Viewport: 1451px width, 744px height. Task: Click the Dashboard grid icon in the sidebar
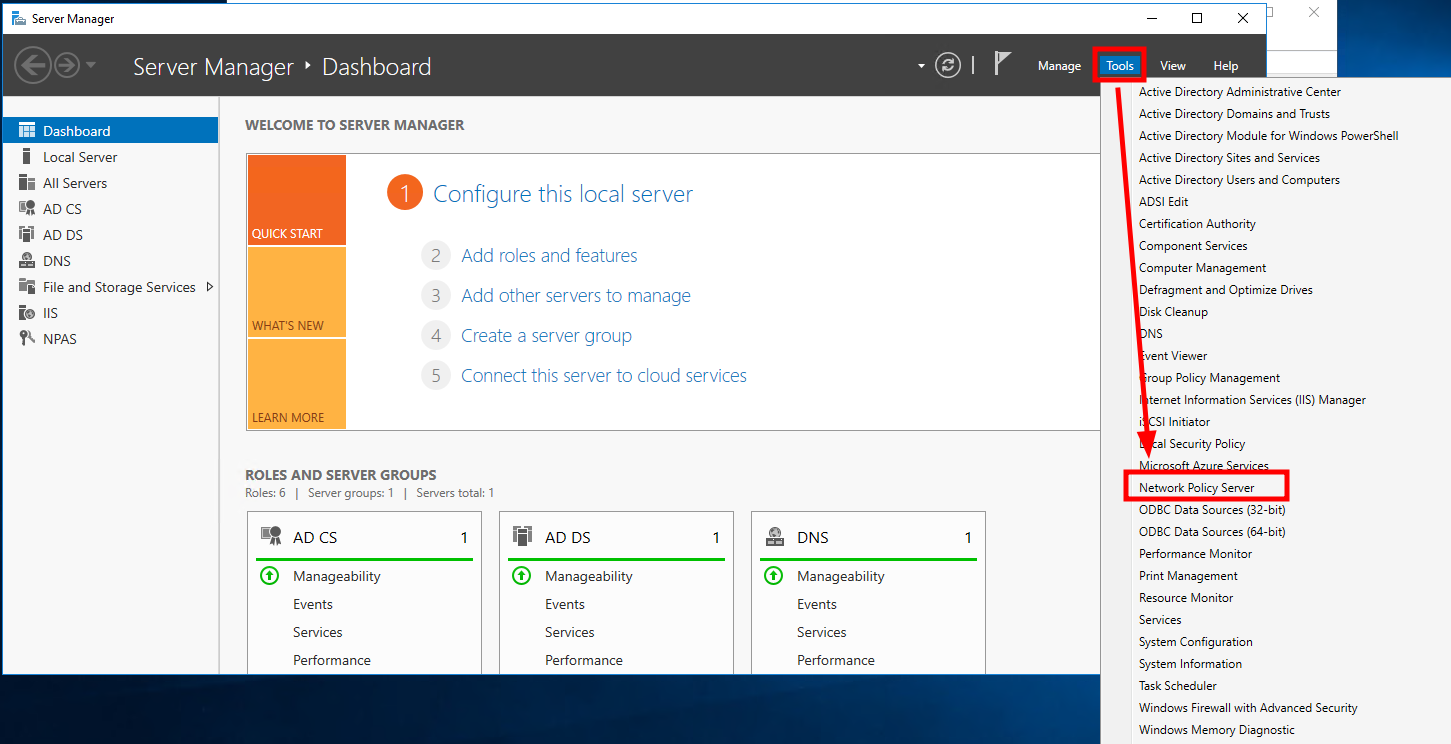[x=28, y=129]
